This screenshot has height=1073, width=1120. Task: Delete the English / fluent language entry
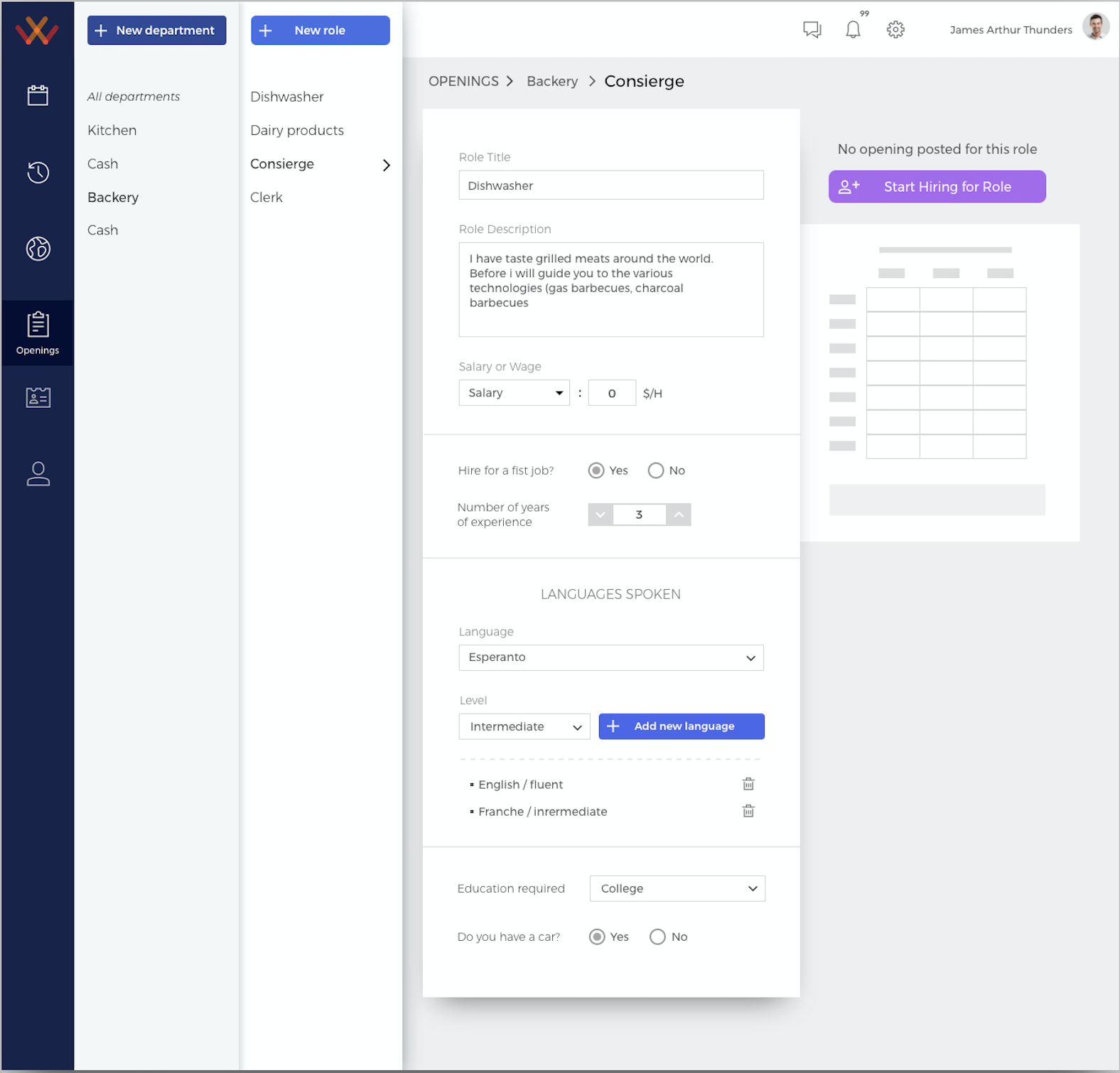click(x=748, y=784)
